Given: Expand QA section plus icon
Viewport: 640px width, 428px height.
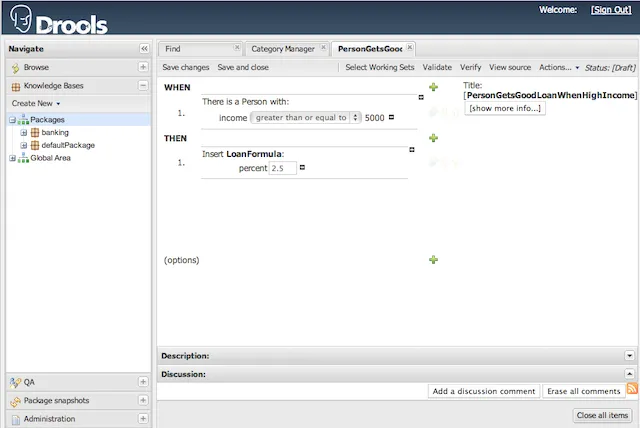Looking at the screenshot, I should click(x=143, y=382).
